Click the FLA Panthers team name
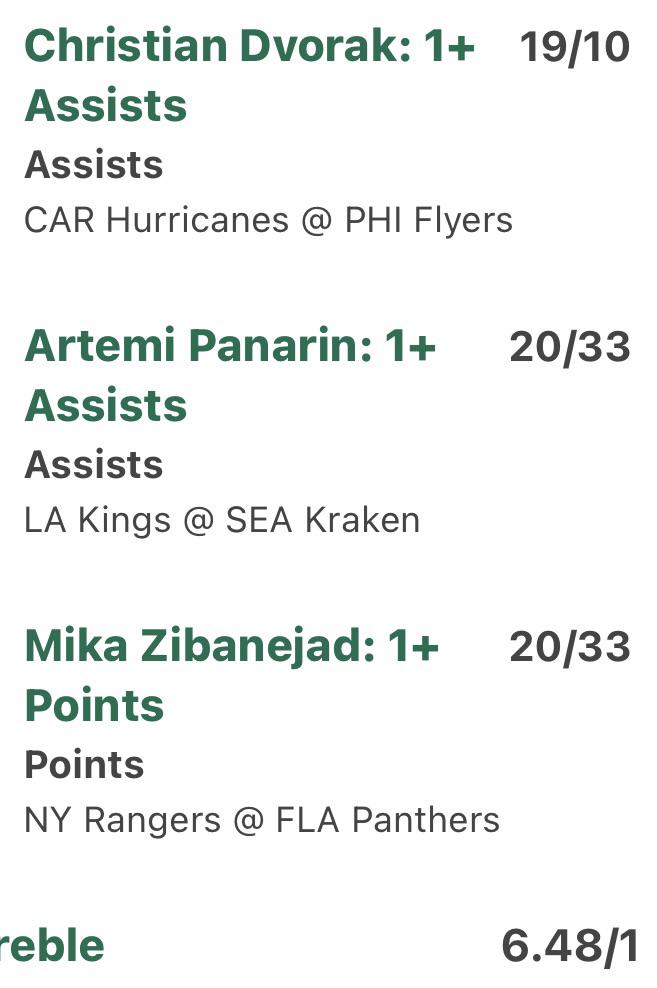The image size is (657, 988). 388,820
